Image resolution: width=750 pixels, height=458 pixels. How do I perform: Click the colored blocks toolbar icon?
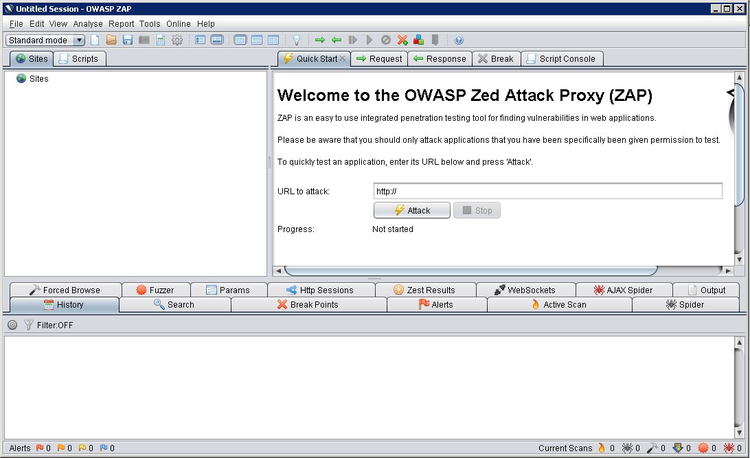point(419,40)
